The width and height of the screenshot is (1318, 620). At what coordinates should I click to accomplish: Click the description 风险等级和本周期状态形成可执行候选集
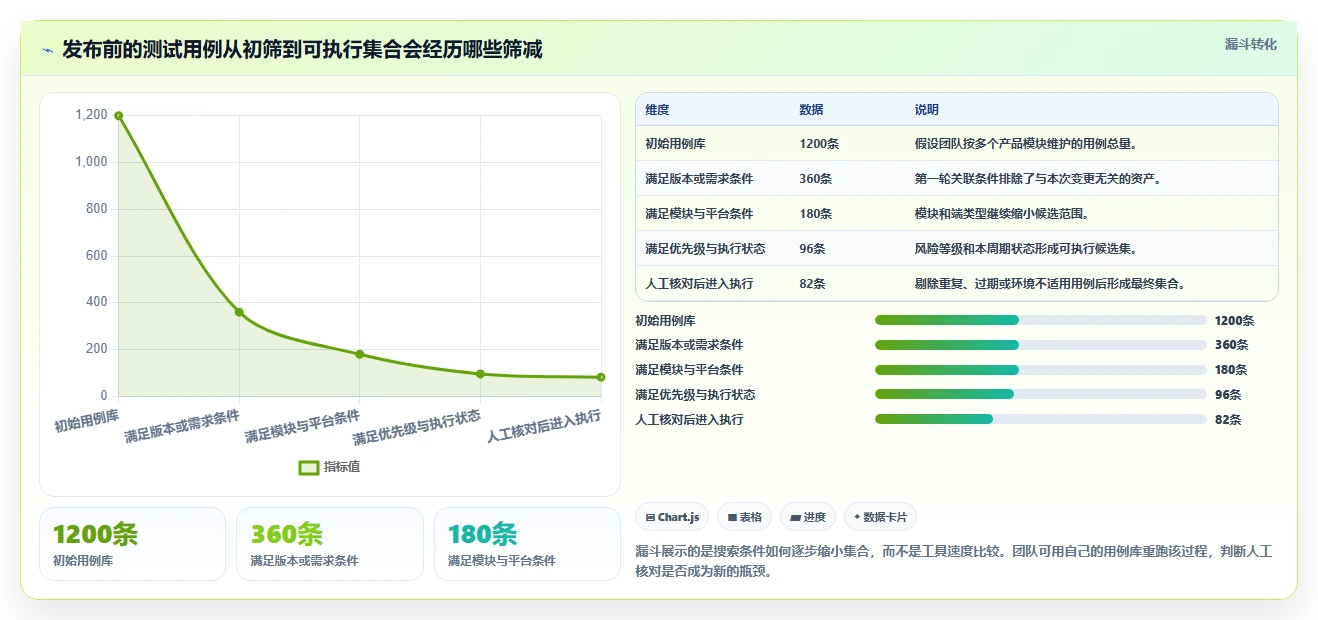click(x=1025, y=249)
